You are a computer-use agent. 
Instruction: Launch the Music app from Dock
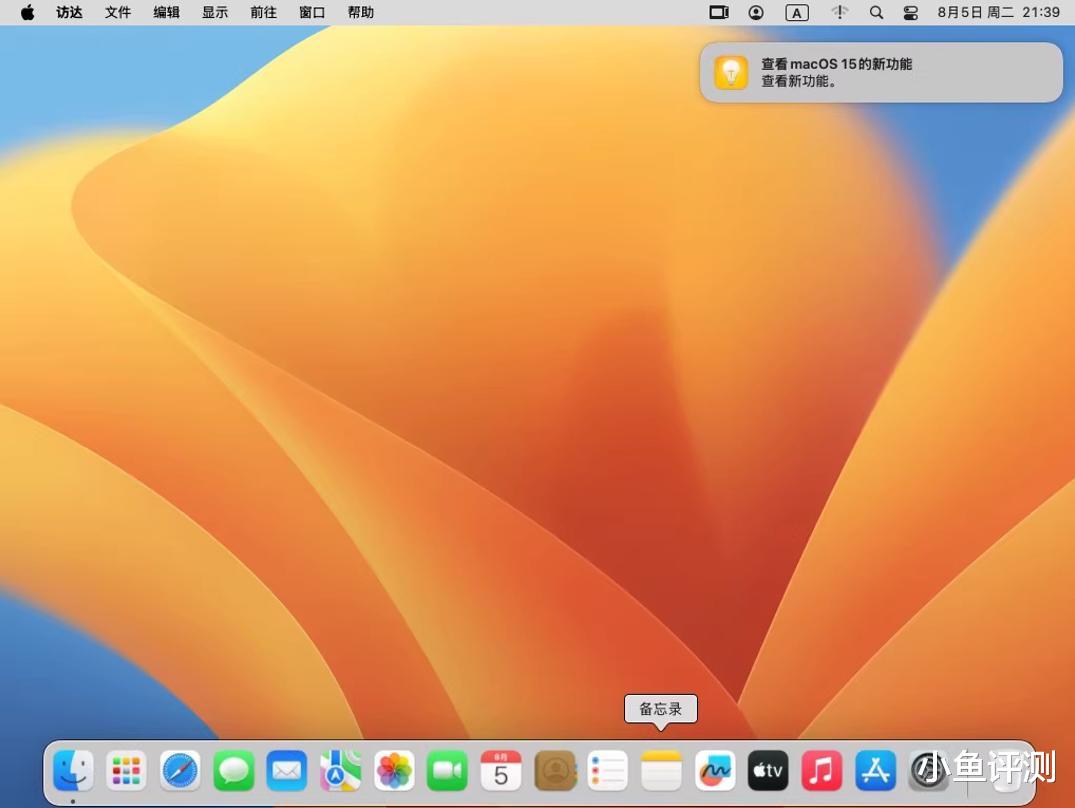[822, 771]
